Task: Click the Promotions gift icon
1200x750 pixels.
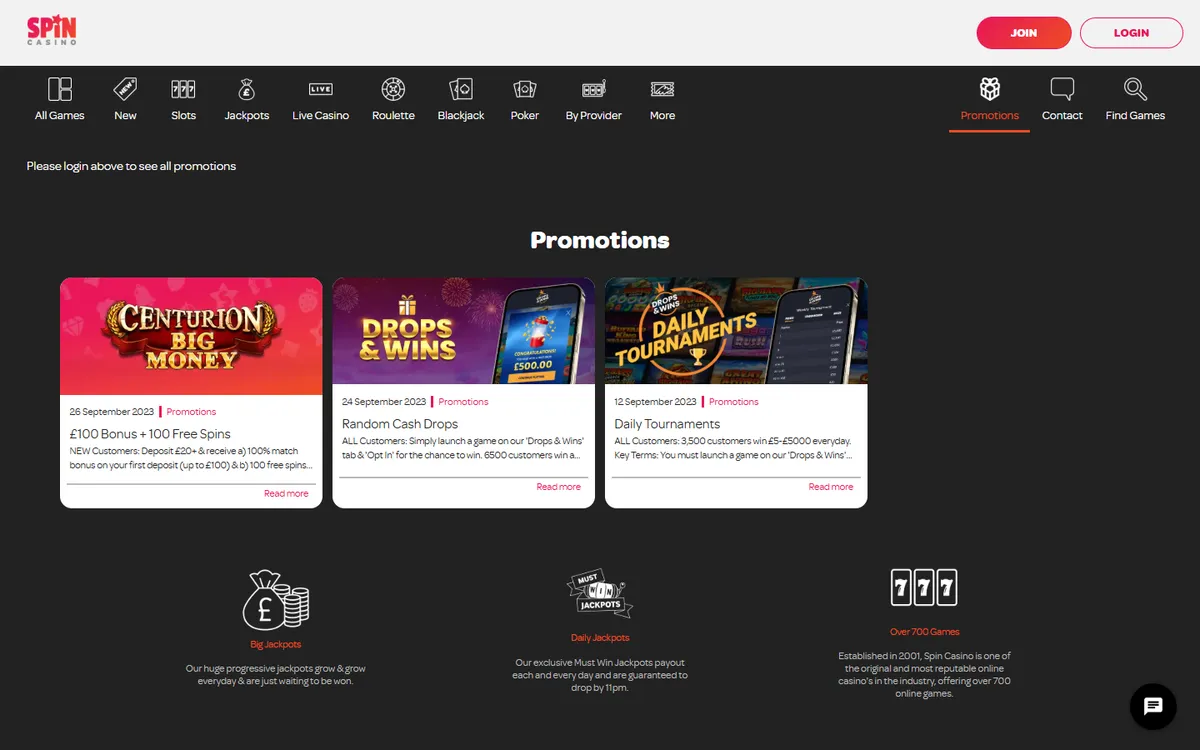Action: pyautogui.click(x=990, y=89)
